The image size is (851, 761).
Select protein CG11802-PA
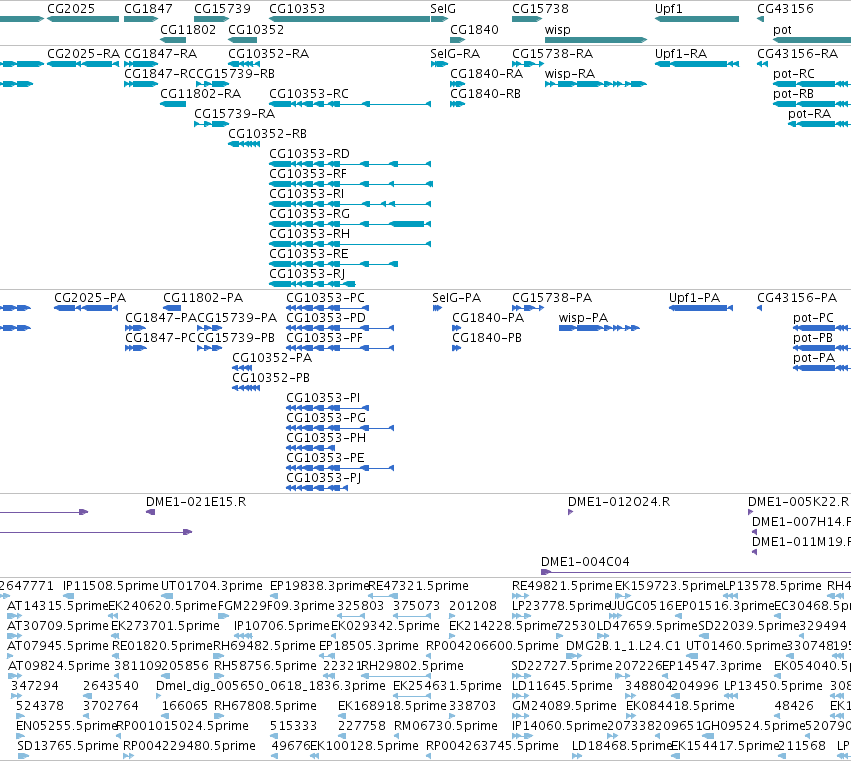(172, 308)
